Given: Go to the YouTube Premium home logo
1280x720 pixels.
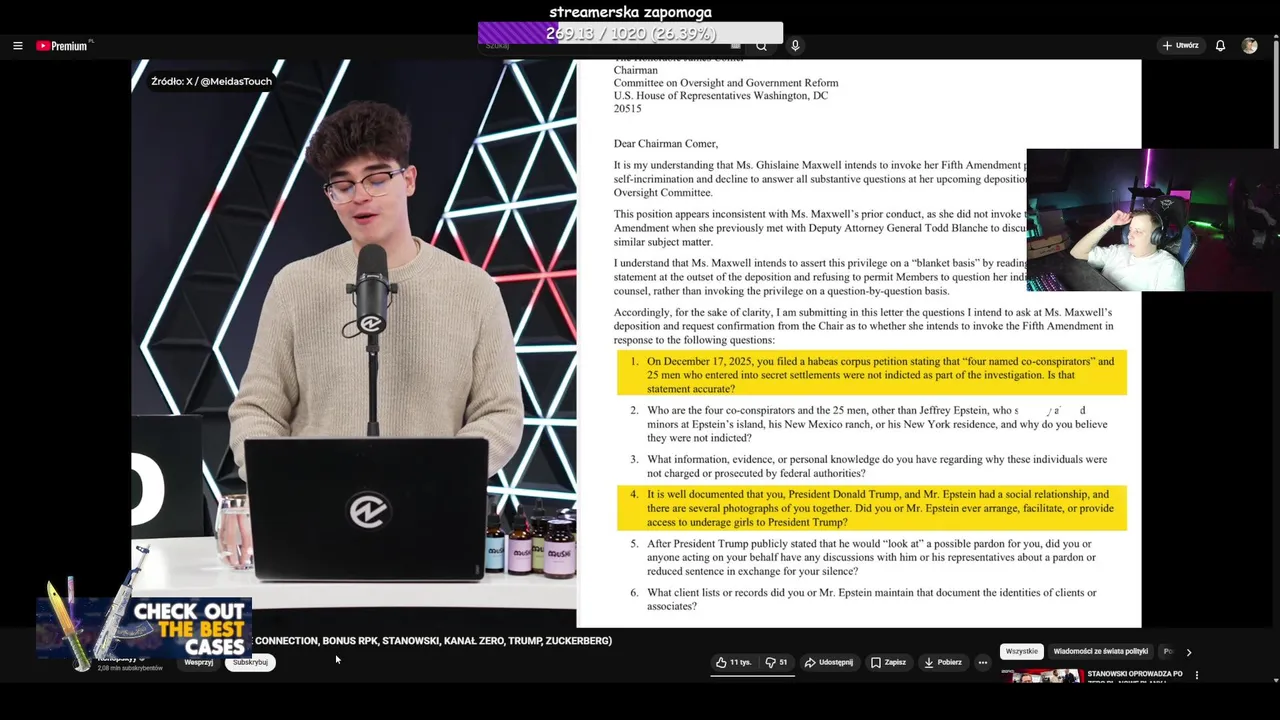Looking at the screenshot, I should (64, 46).
